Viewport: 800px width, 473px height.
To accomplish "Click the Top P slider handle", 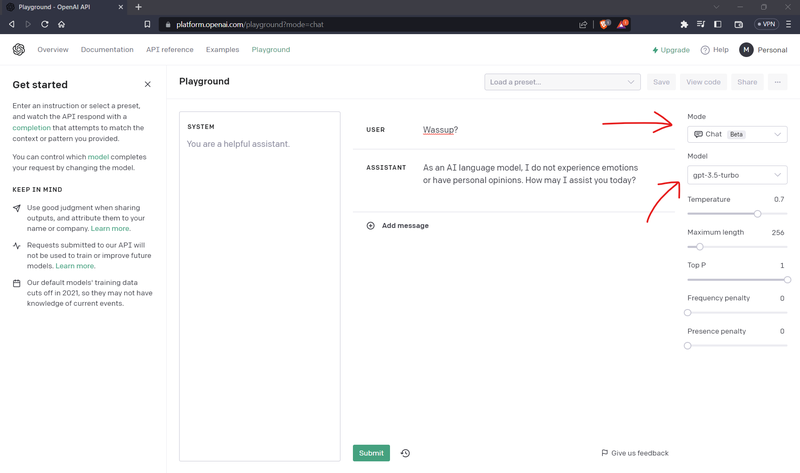I will coord(787,280).
